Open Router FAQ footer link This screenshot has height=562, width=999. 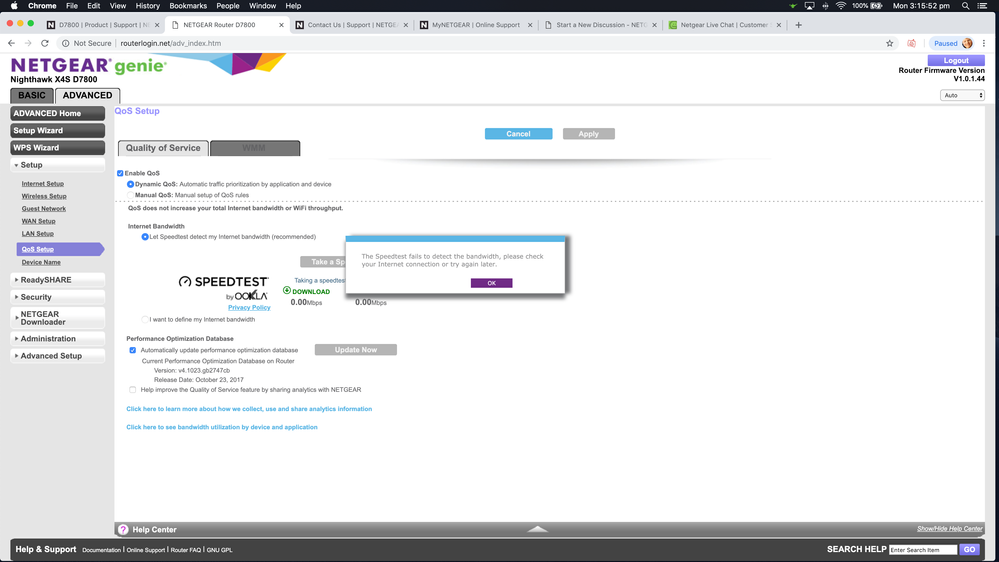tap(185, 550)
